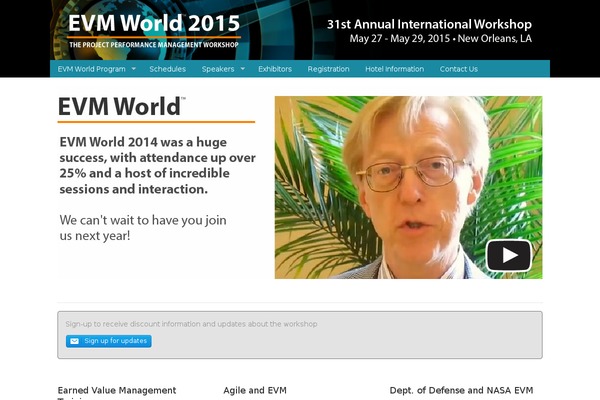Click the 'EVM World 2014 was a huge success' paragraph

pos(157,165)
